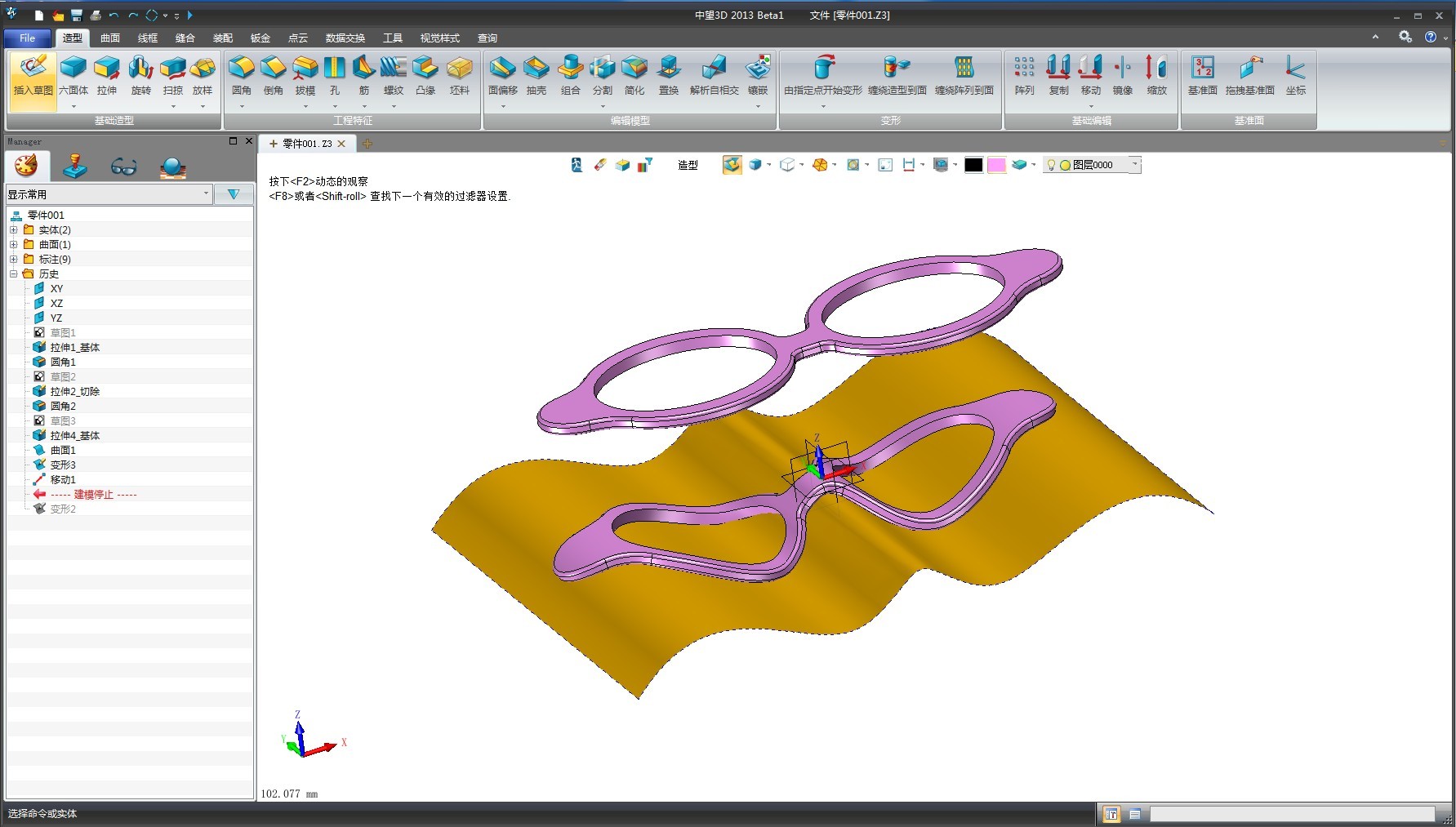Collapse the 历史 history folder
1456x827 pixels.
pyautogui.click(x=14, y=274)
